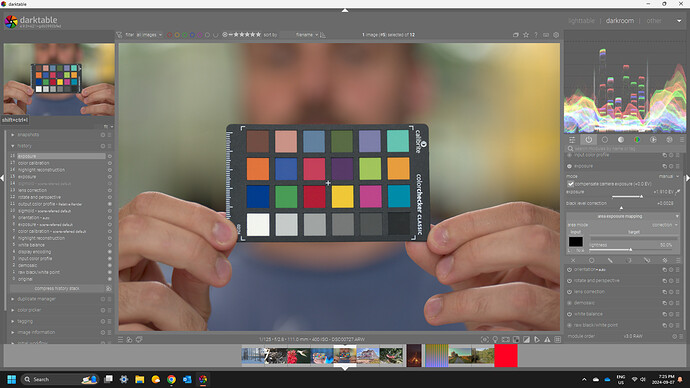Click create history snapshot icon beside compress
Screen dimensions: 690x388
click(x=109, y=289)
